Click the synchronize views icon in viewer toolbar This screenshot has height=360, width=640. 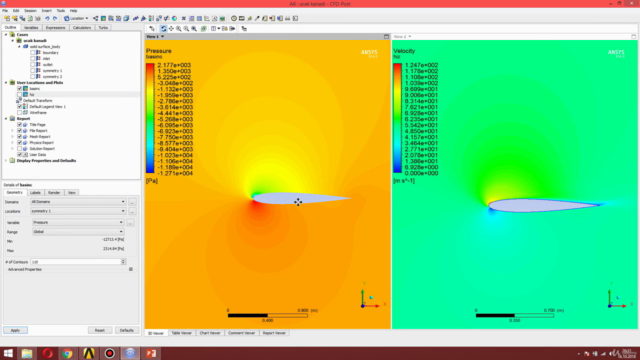click(x=225, y=29)
